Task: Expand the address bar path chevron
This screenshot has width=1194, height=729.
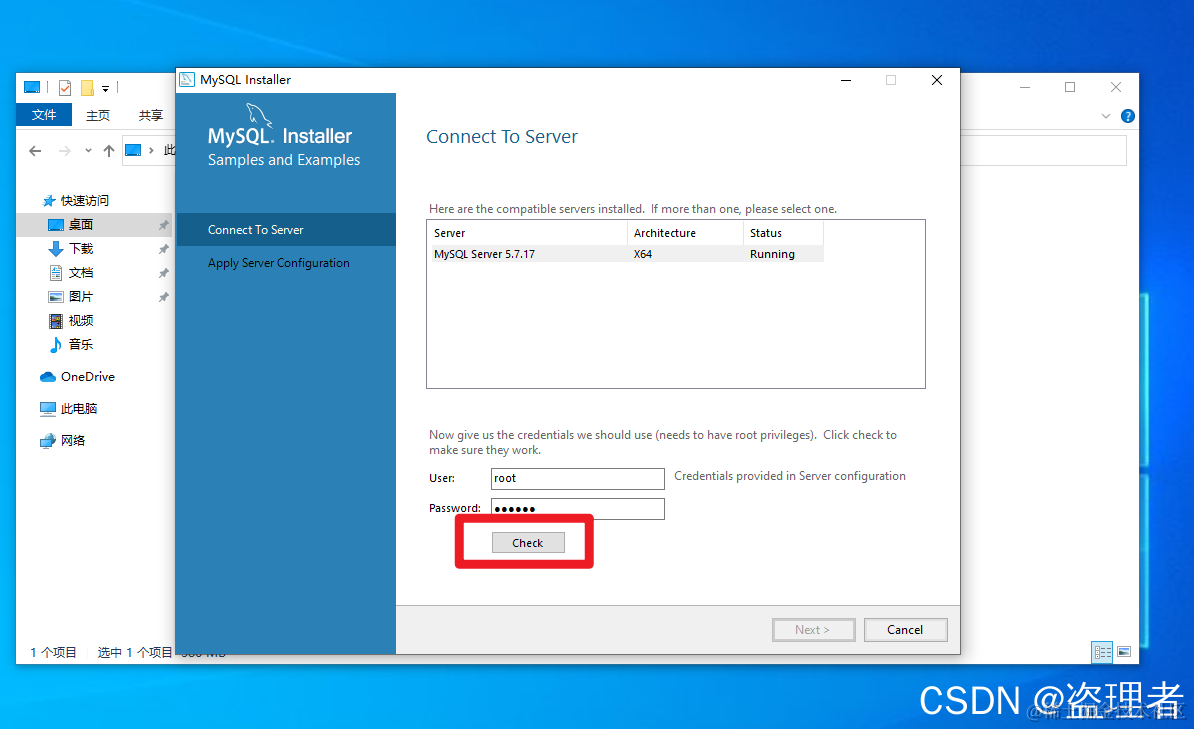Action: tap(152, 151)
